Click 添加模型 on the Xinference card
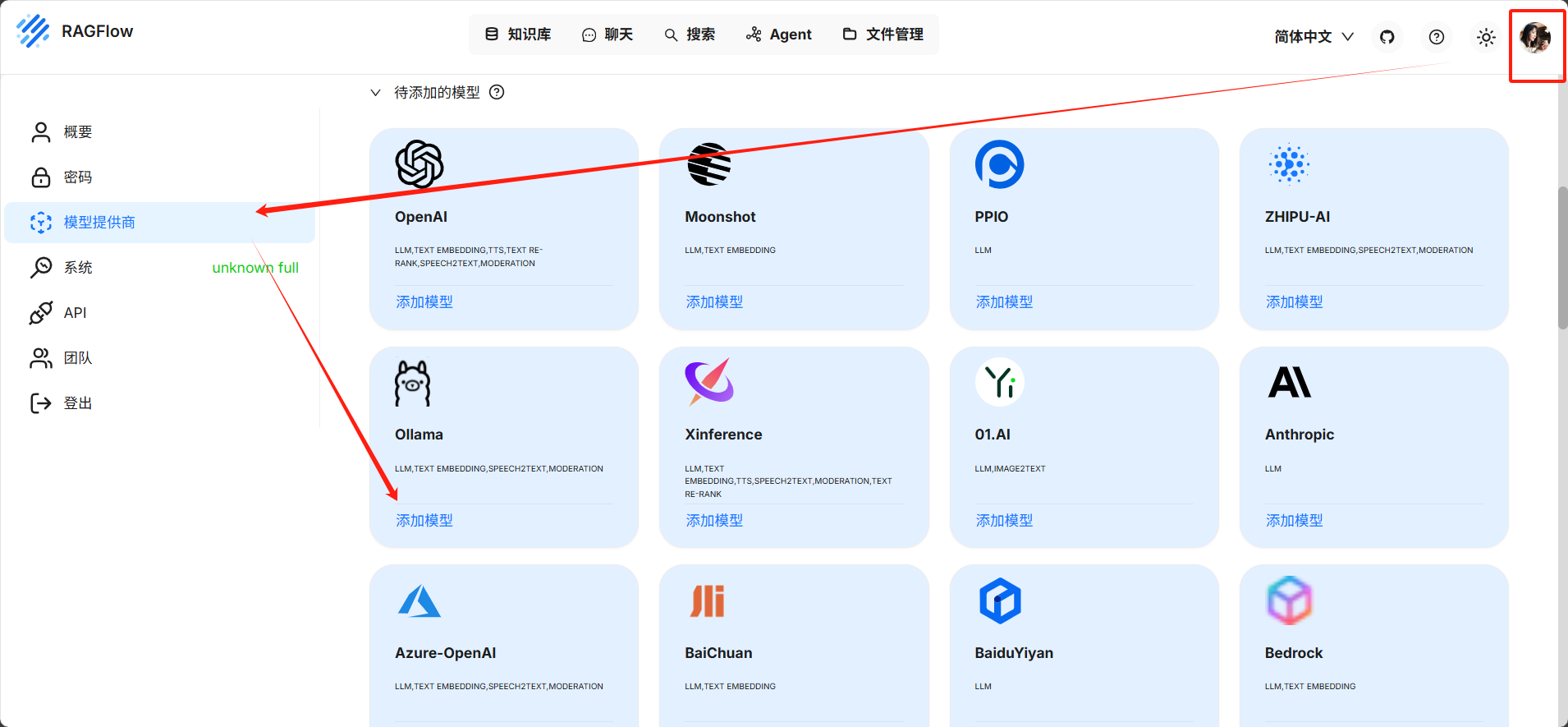 point(714,521)
